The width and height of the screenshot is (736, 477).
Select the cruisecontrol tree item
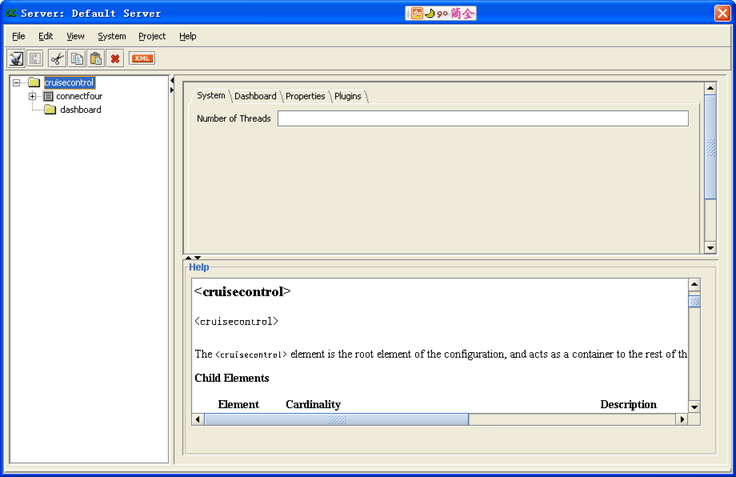(69, 83)
